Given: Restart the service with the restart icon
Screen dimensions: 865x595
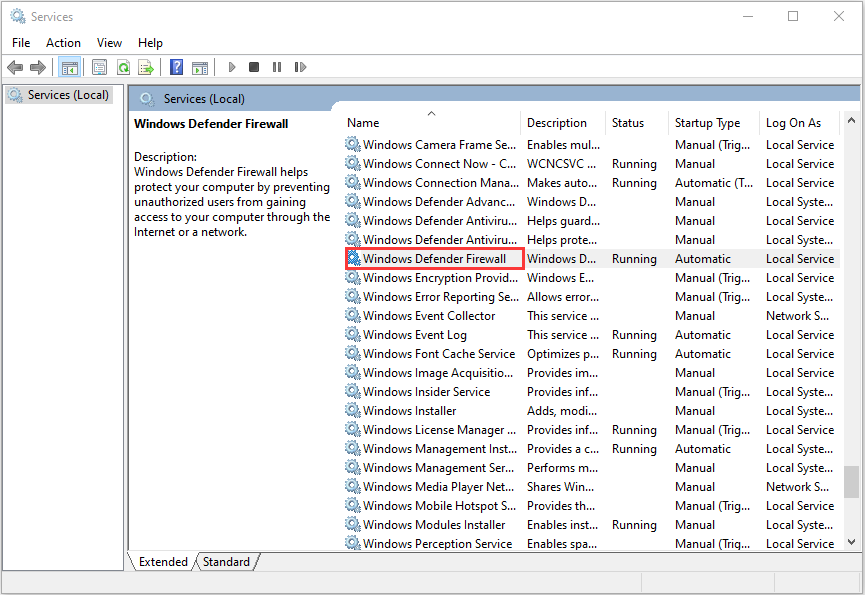Looking at the screenshot, I should pyautogui.click(x=300, y=67).
